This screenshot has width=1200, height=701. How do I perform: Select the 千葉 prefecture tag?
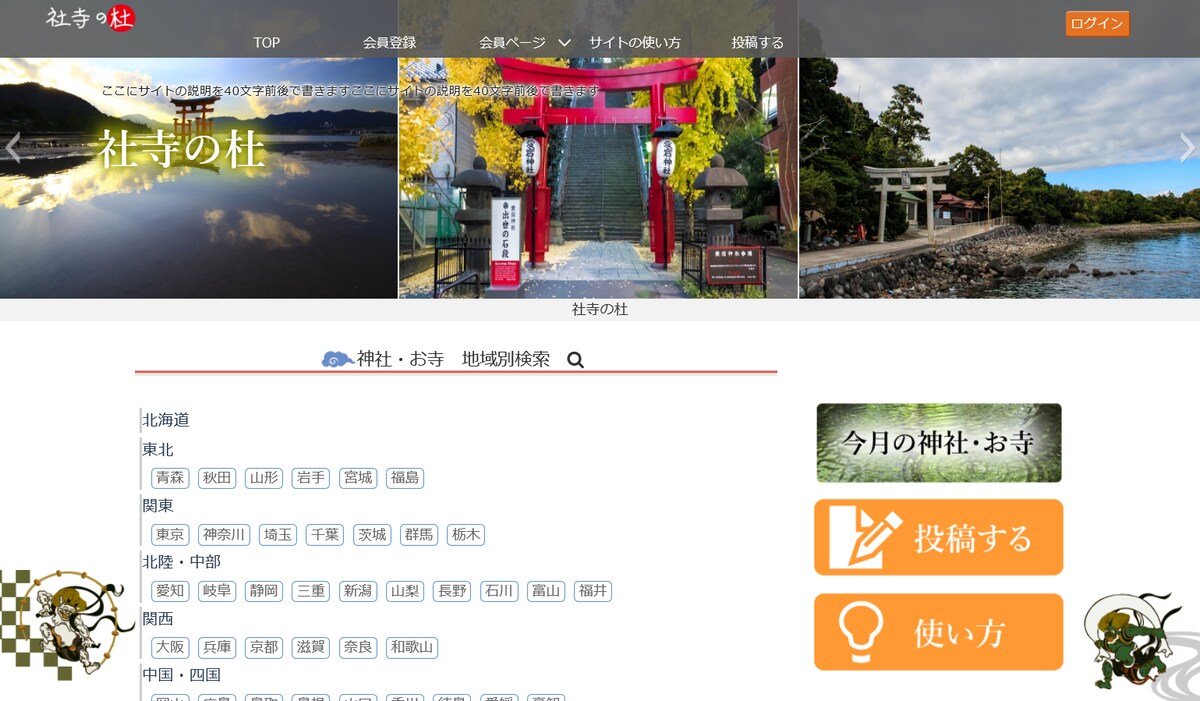point(325,535)
